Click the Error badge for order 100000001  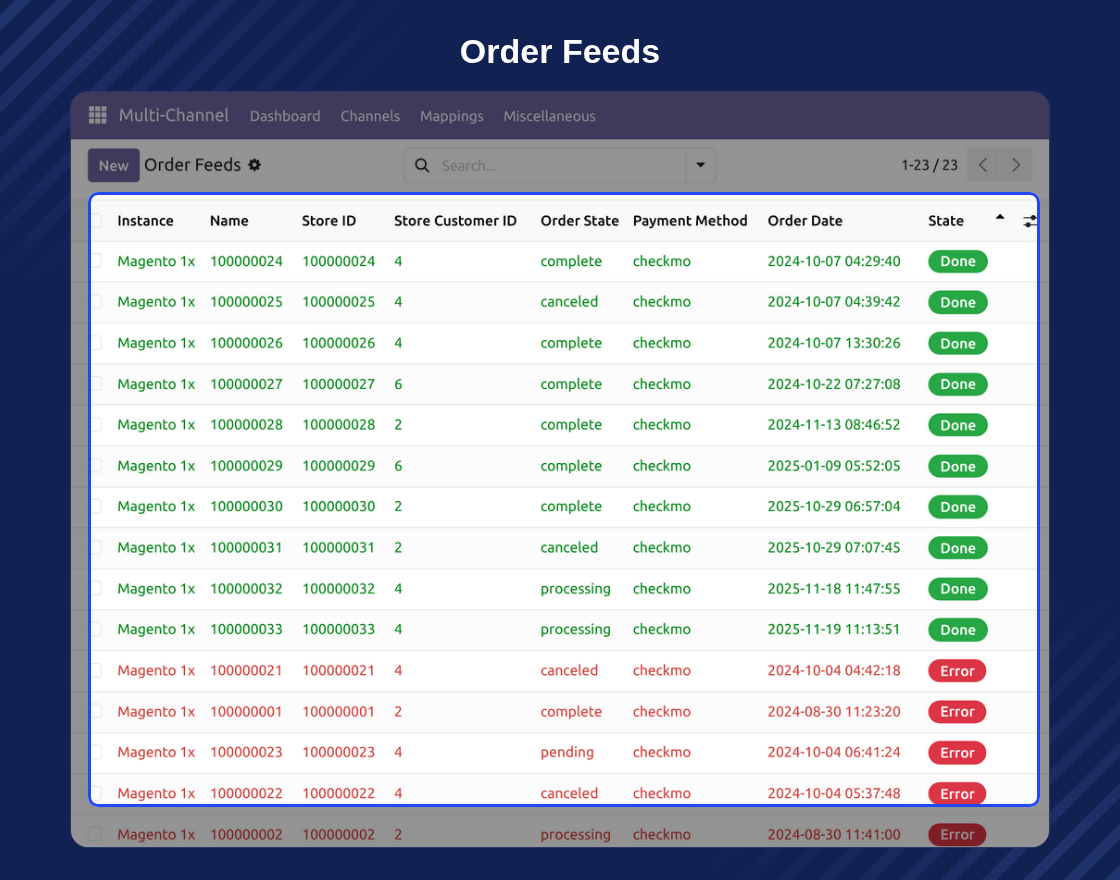(x=957, y=712)
